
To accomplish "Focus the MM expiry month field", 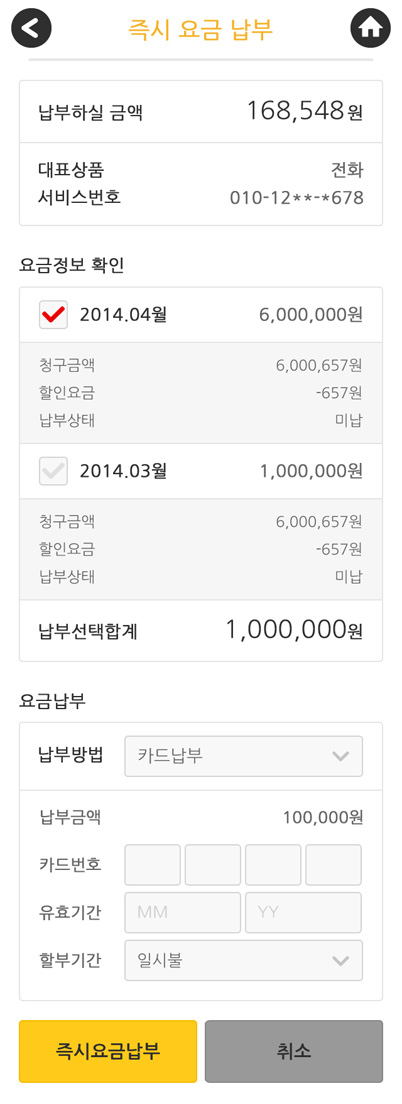I will point(182,912).
